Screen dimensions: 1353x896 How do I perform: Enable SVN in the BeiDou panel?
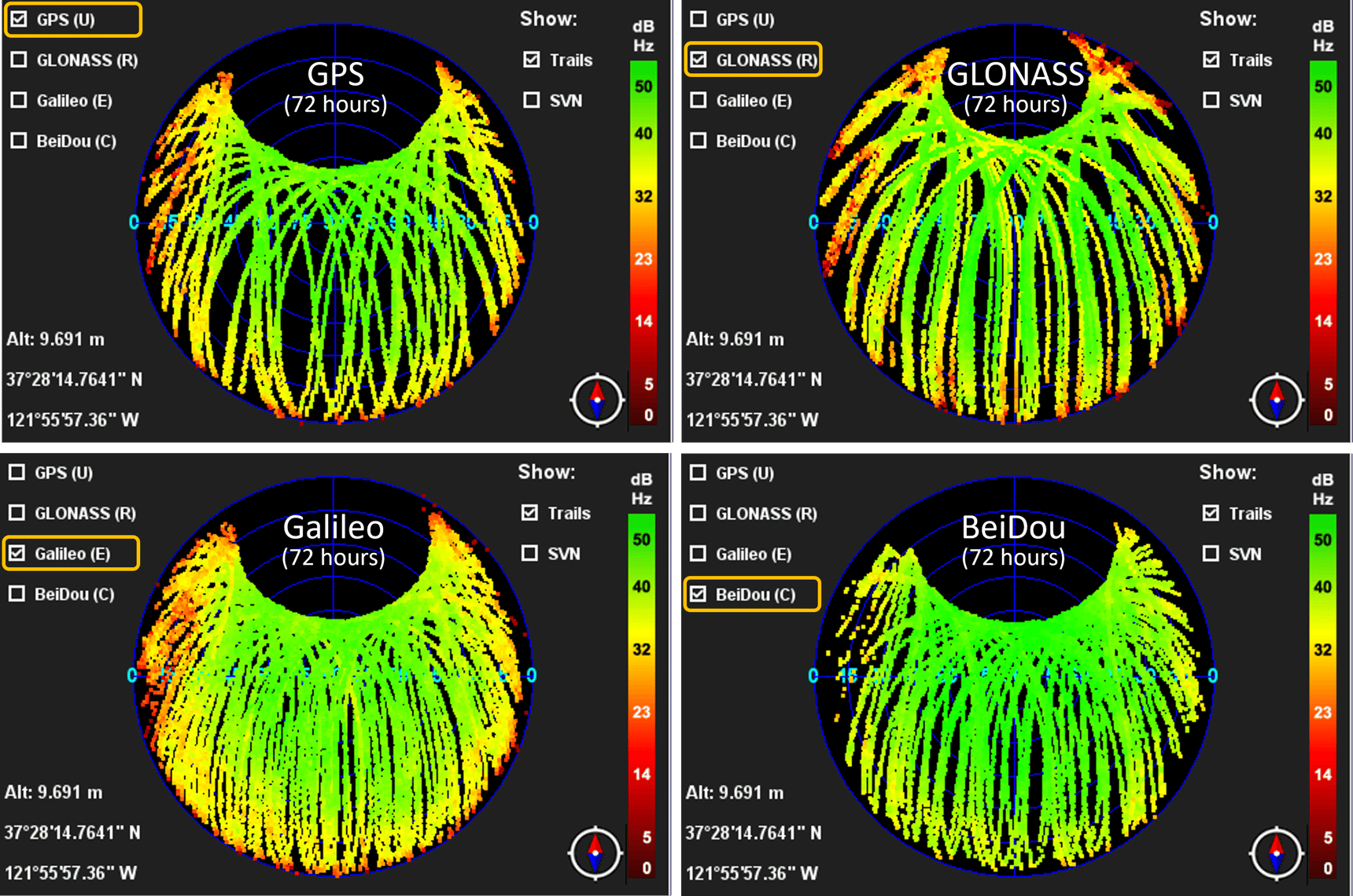point(1211,553)
